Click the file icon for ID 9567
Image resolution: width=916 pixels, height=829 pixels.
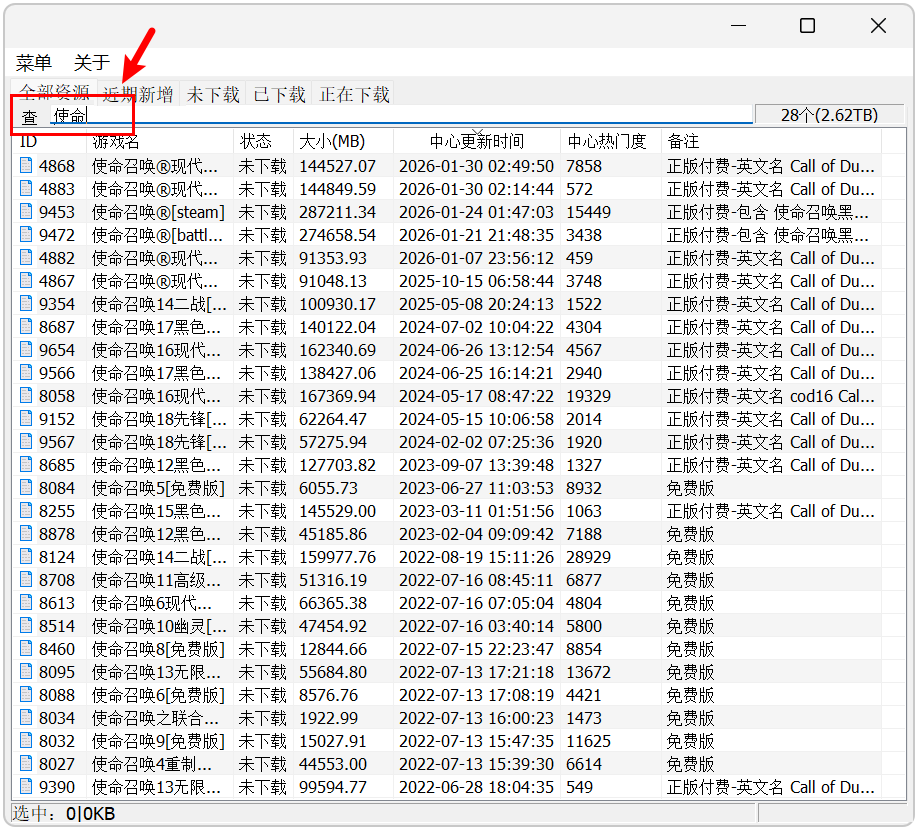click(x=26, y=442)
